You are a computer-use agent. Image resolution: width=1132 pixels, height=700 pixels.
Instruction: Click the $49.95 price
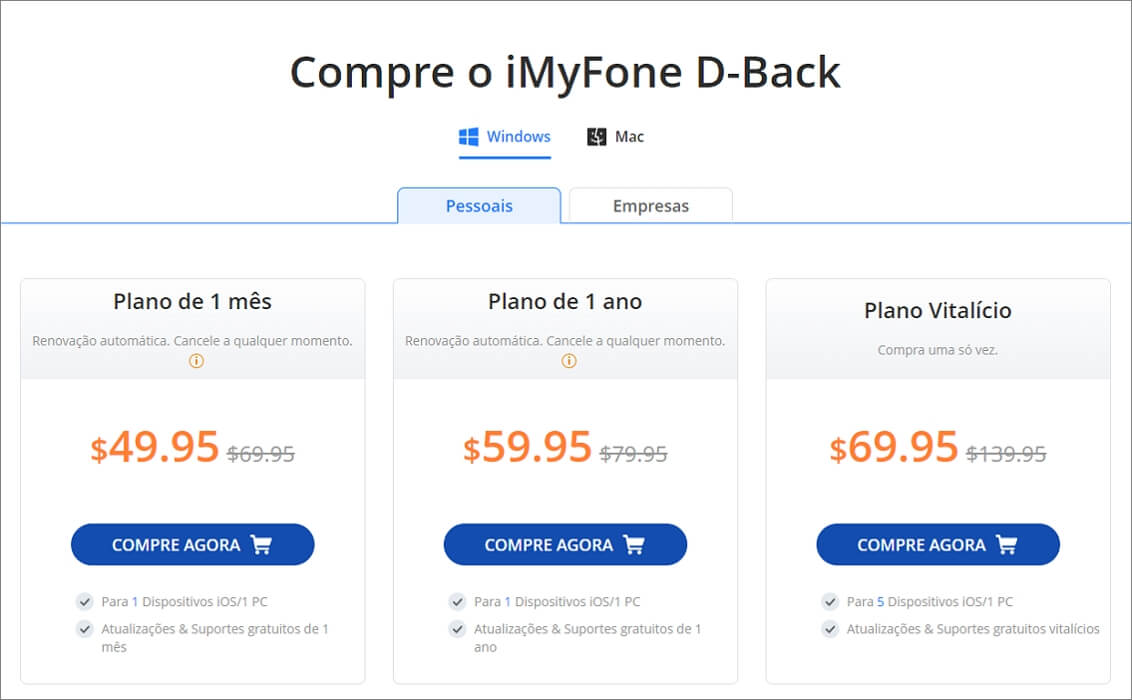[154, 447]
